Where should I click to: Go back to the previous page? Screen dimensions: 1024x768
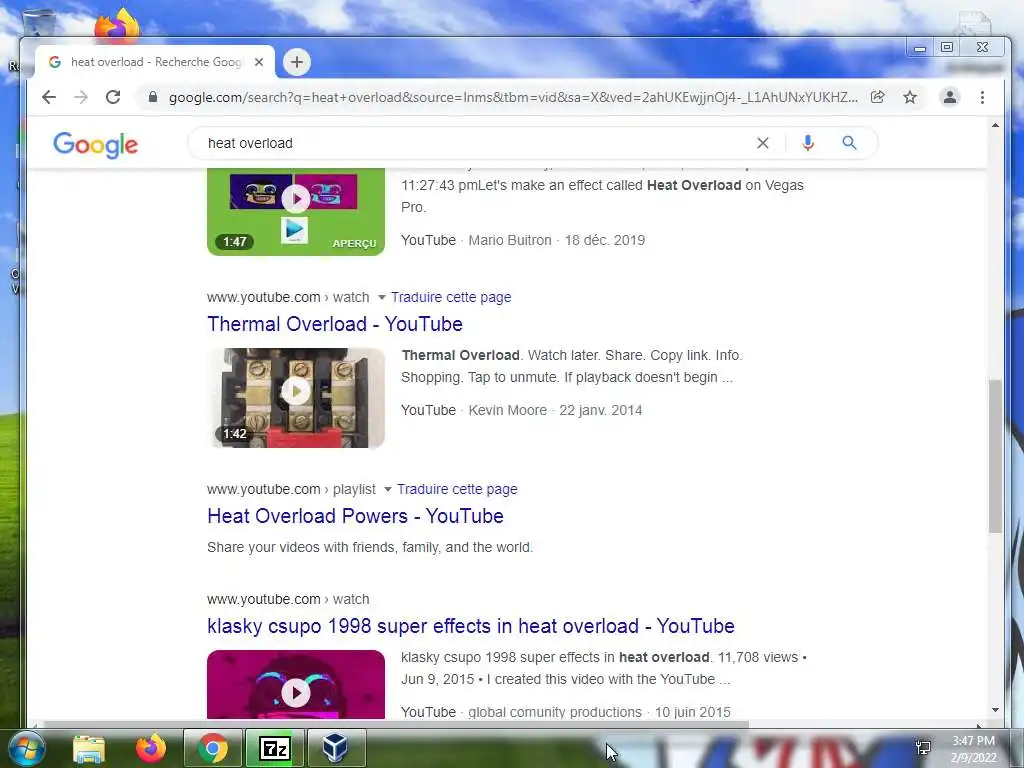point(49,97)
